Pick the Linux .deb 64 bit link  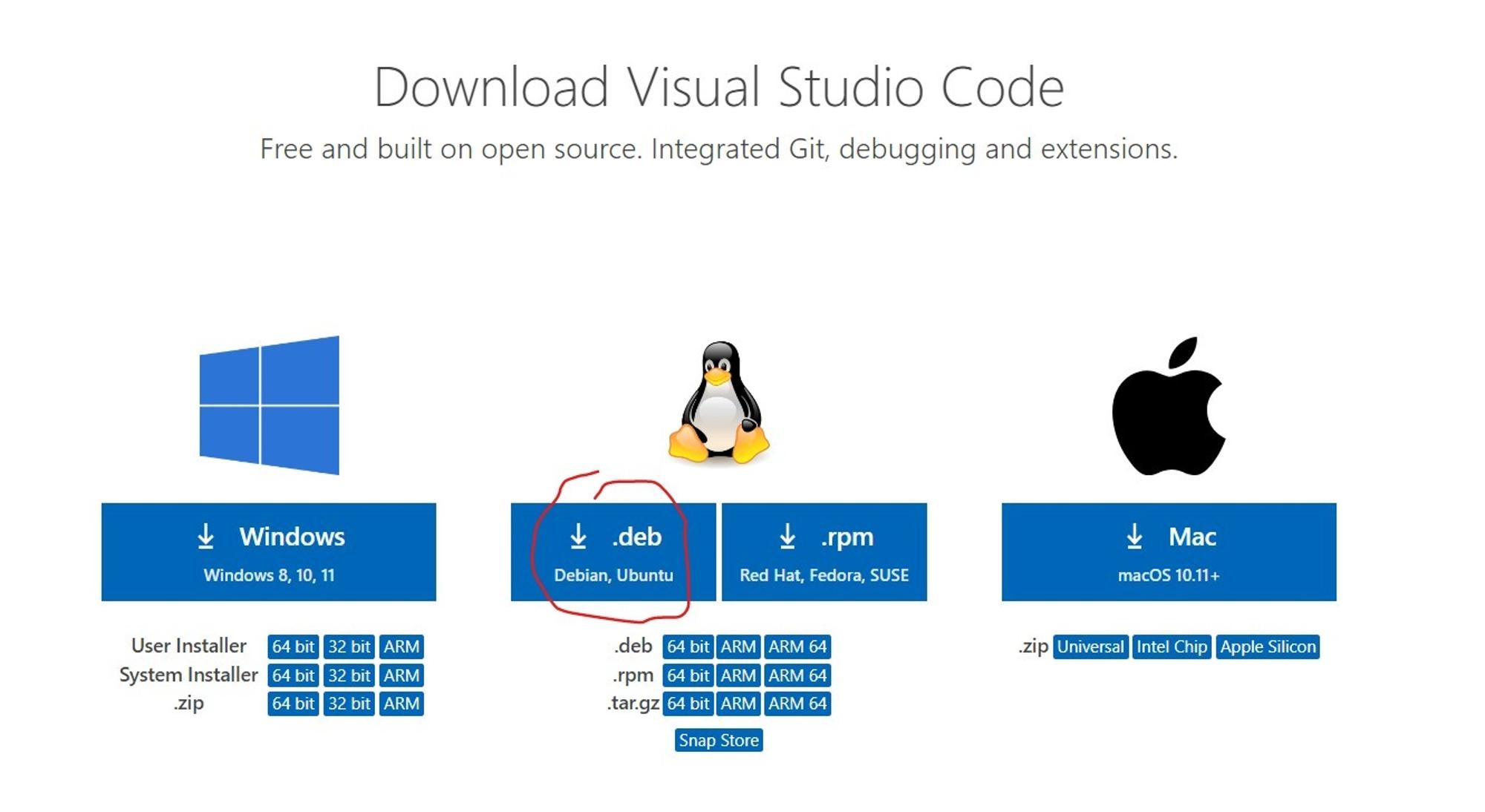[x=688, y=646]
